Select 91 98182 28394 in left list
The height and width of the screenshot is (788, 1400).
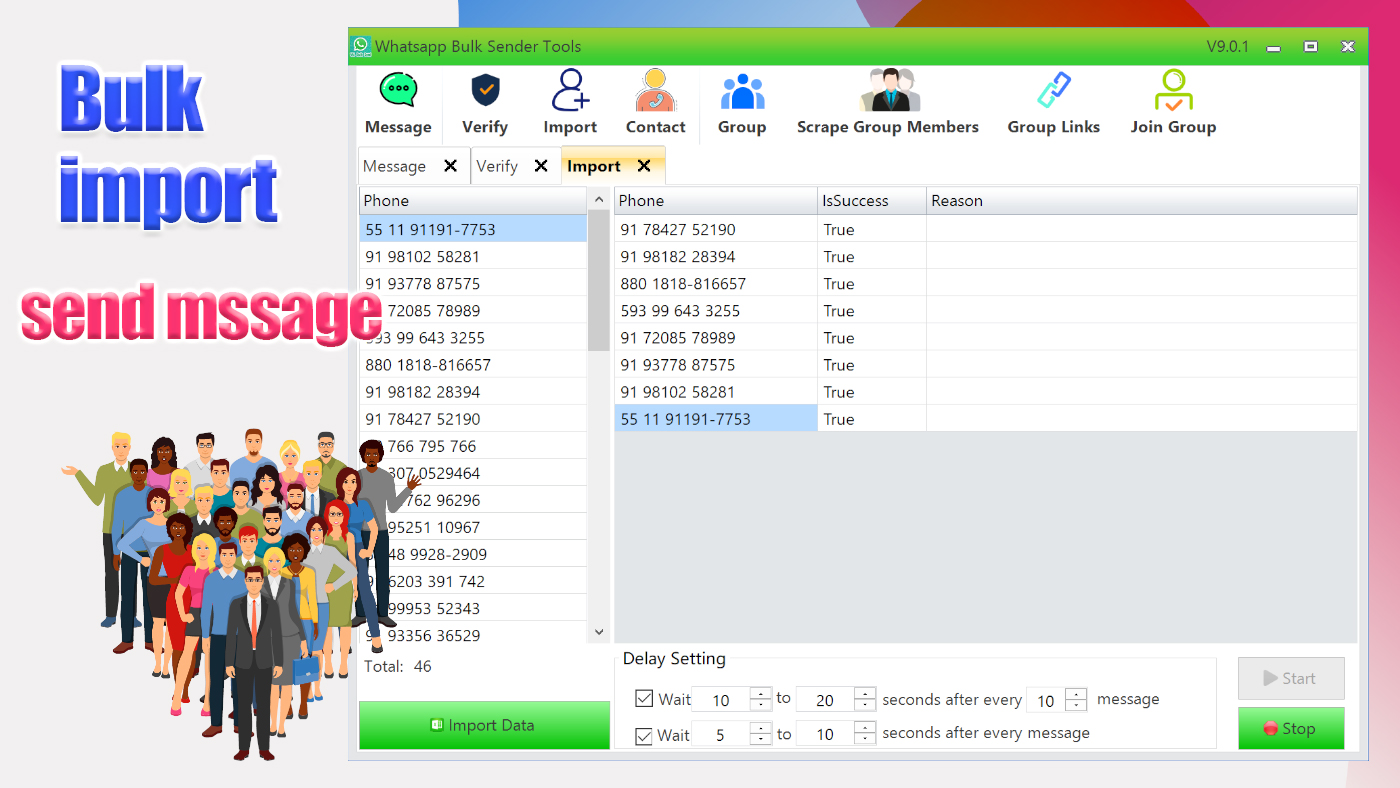pos(473,391)
